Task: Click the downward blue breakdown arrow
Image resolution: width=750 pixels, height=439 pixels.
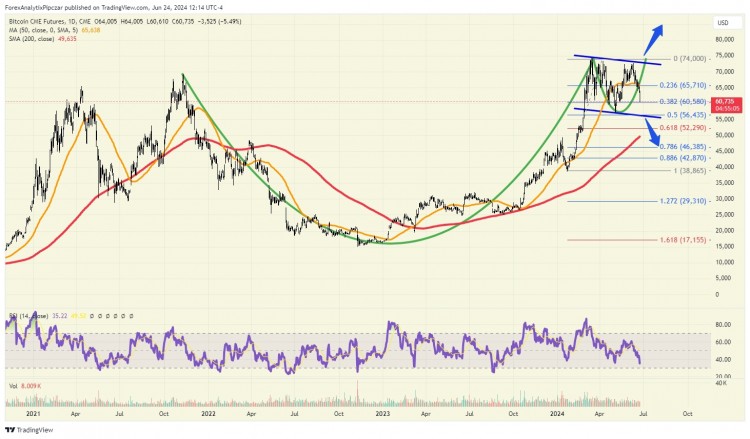Action: (x=653, y=132)
